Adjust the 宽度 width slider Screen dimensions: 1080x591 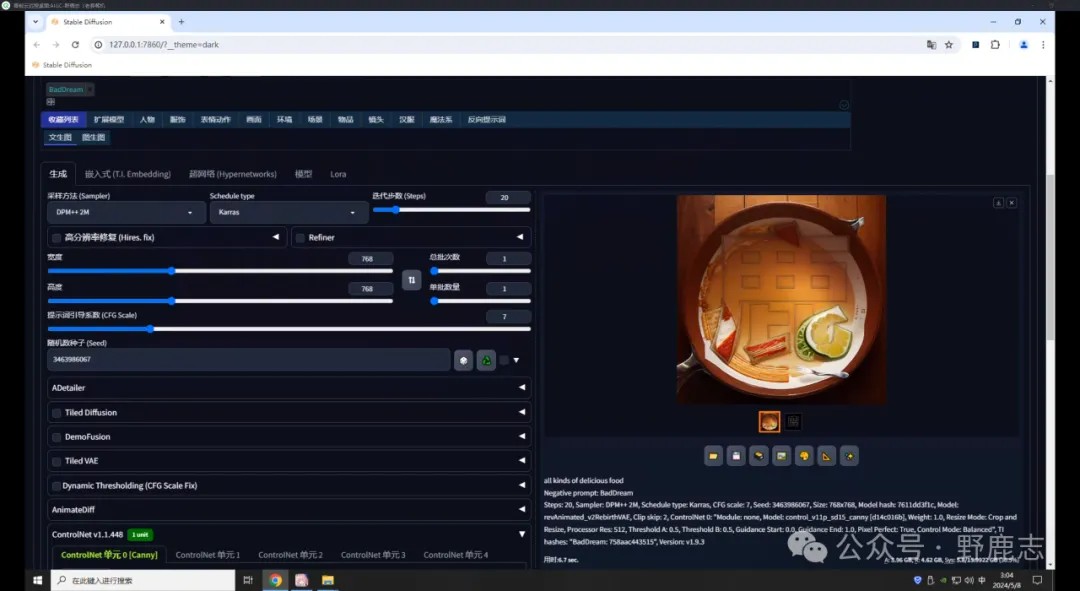[x=220, y=271]
